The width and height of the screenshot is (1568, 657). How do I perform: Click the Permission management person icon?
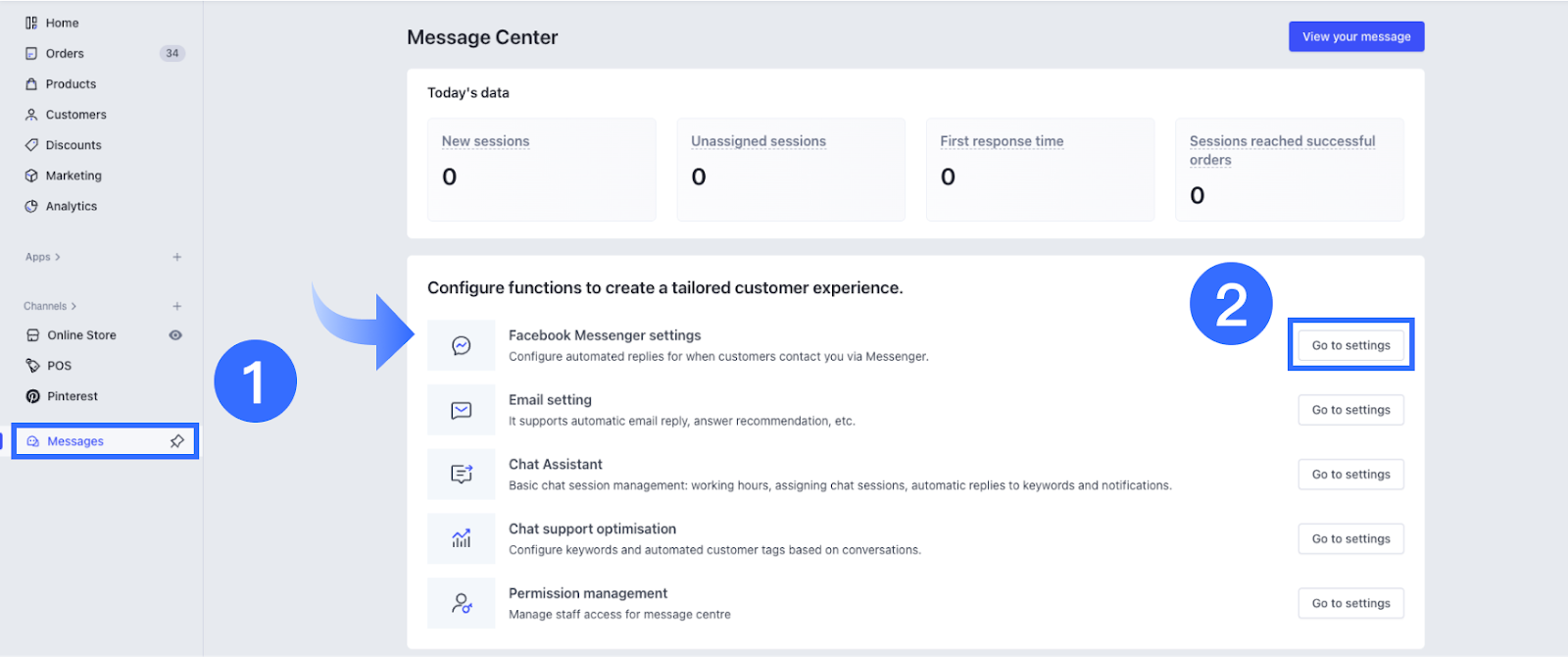pyautogui.click(x=462, y=603)
